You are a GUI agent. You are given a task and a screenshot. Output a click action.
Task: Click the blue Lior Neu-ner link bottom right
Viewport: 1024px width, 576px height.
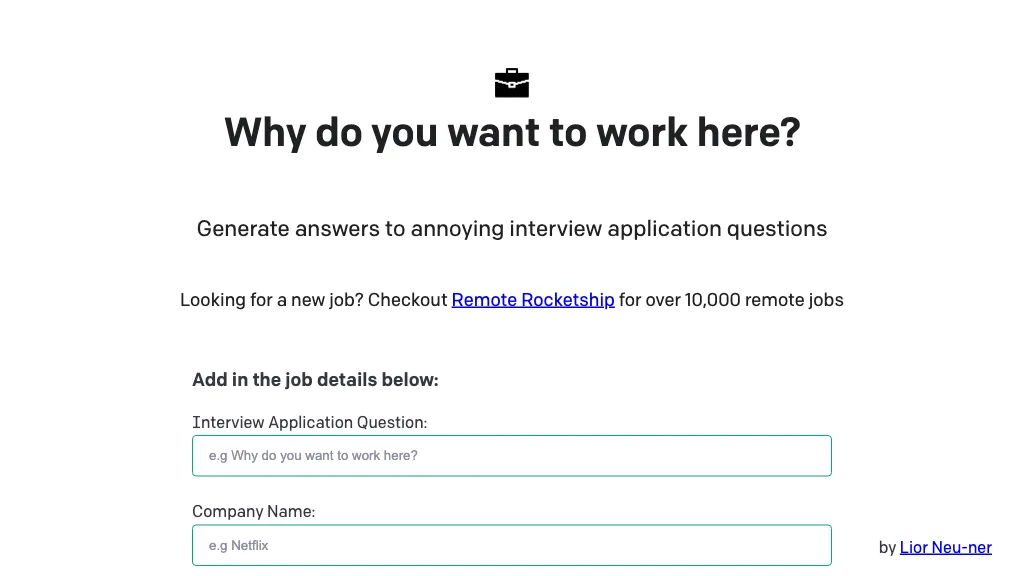pyautogui.click(x=945, y=547)
